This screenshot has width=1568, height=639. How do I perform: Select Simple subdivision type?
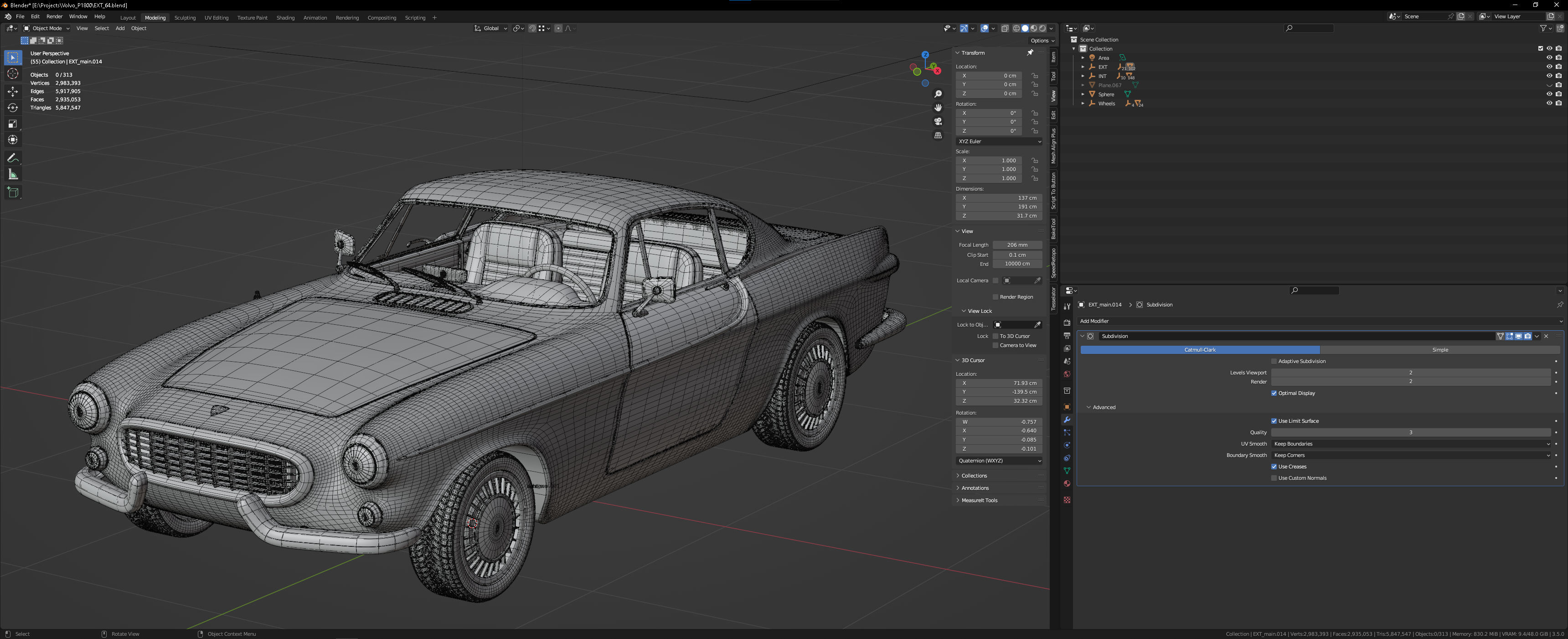tap(1439, 350)
